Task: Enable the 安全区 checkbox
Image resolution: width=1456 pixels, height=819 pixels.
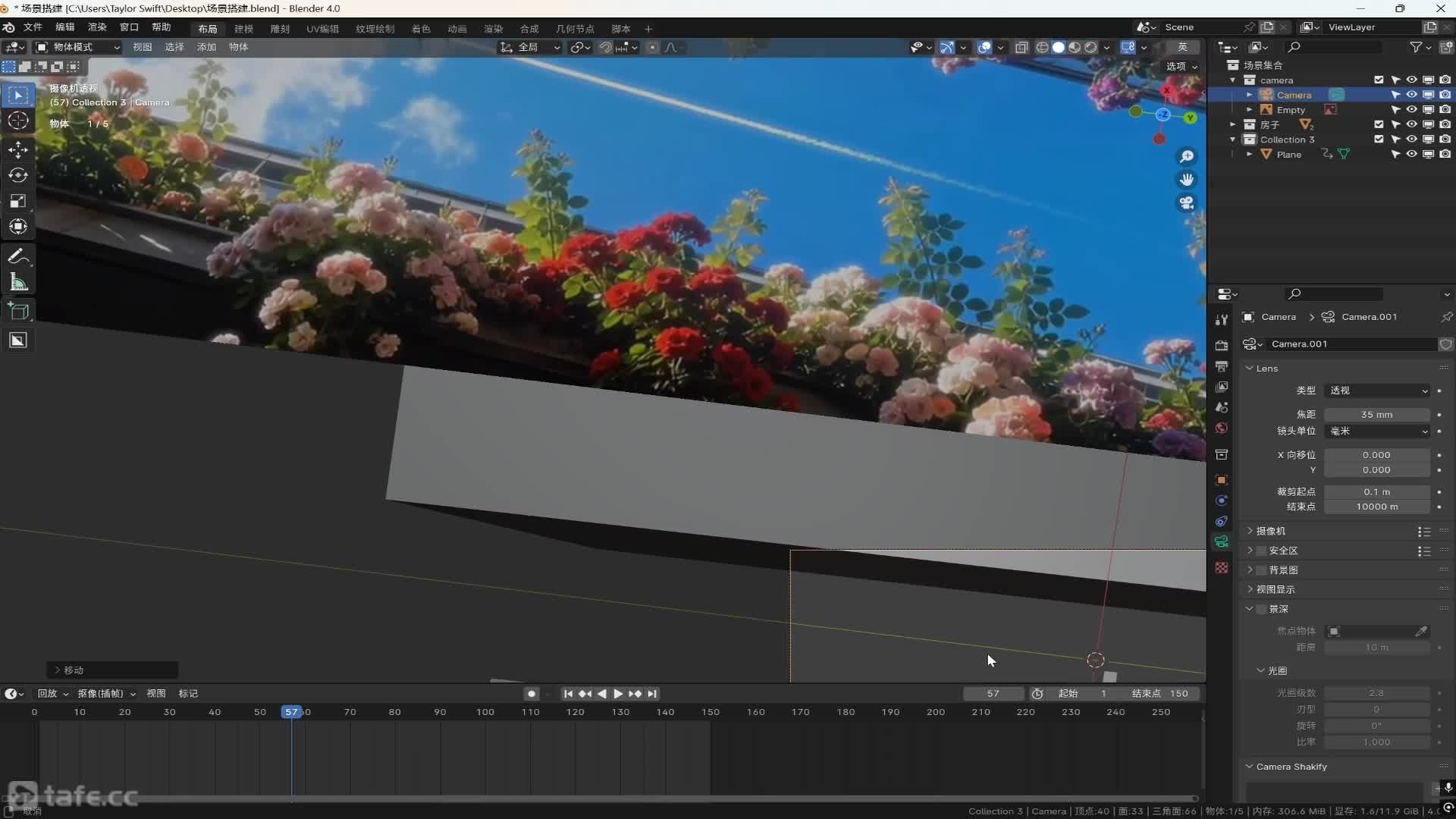Action: click(1262, 551)
